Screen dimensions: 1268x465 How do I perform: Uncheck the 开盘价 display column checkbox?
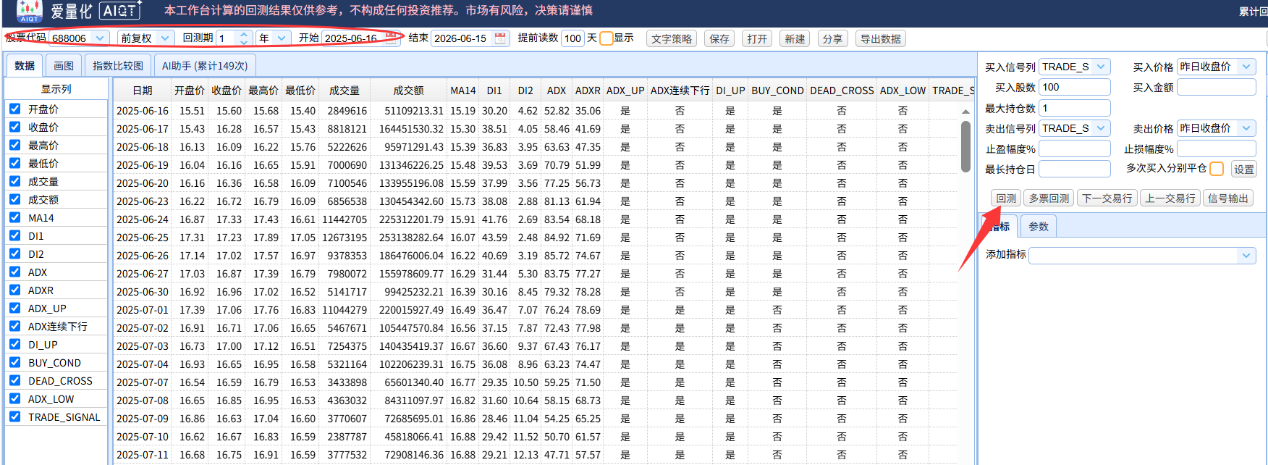[x=15, y=109]
